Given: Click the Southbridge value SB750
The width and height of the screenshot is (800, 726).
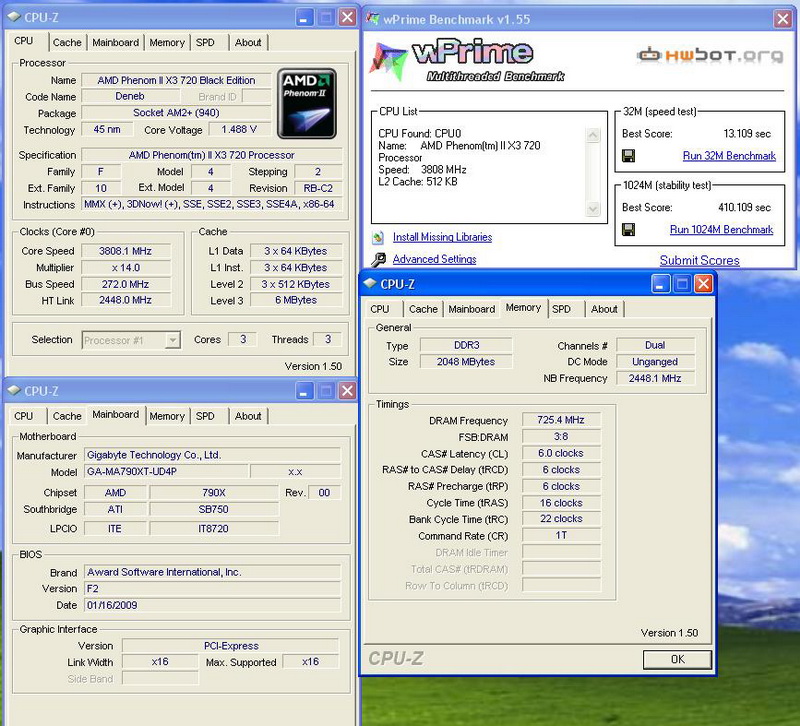Looking at the screenshot, I should (214, 509).
